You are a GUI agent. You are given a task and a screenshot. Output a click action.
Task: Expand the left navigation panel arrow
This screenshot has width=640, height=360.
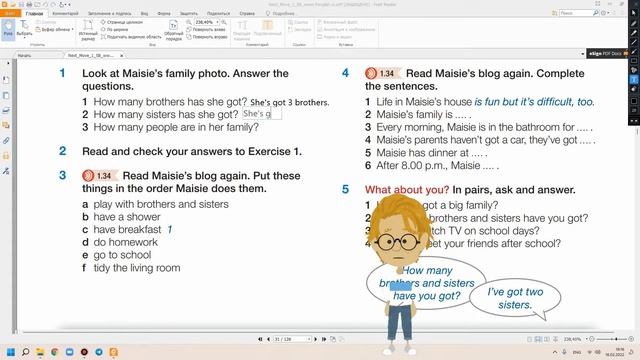pyautogui.click(x=8, y=64)
